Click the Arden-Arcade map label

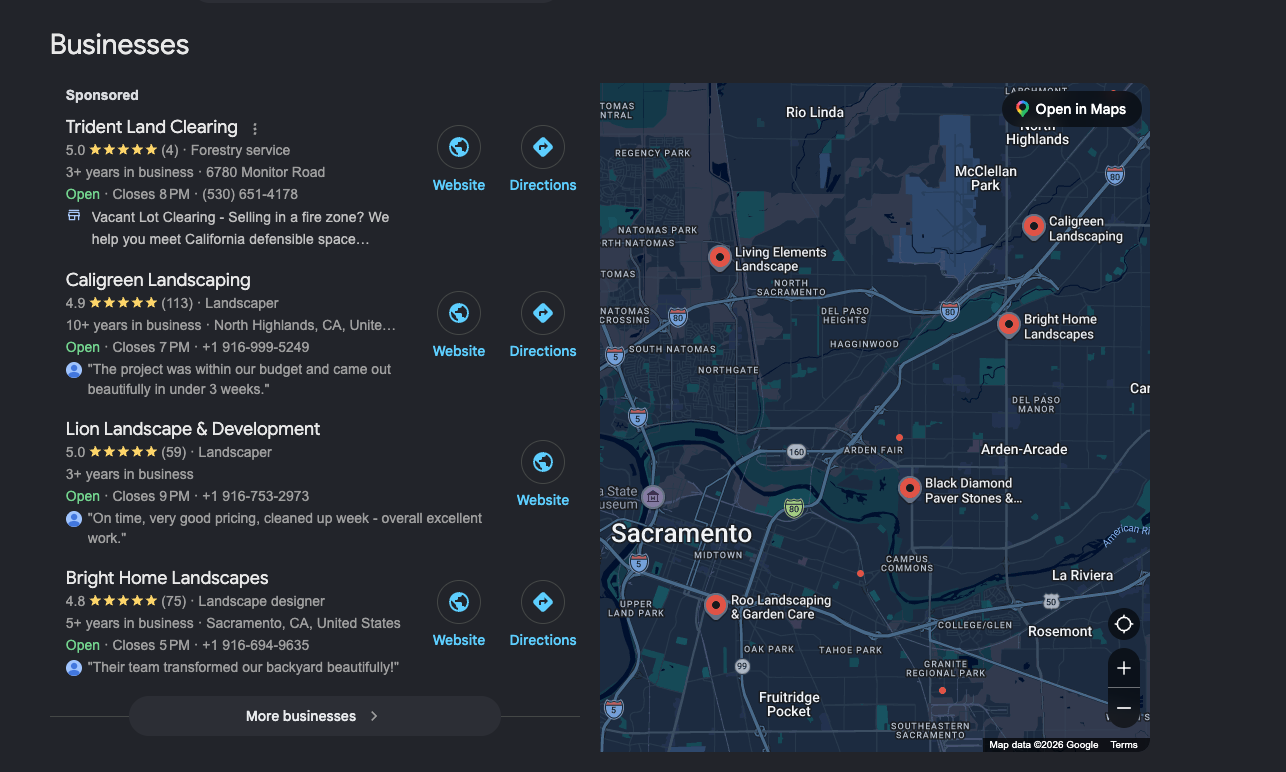1024,449
